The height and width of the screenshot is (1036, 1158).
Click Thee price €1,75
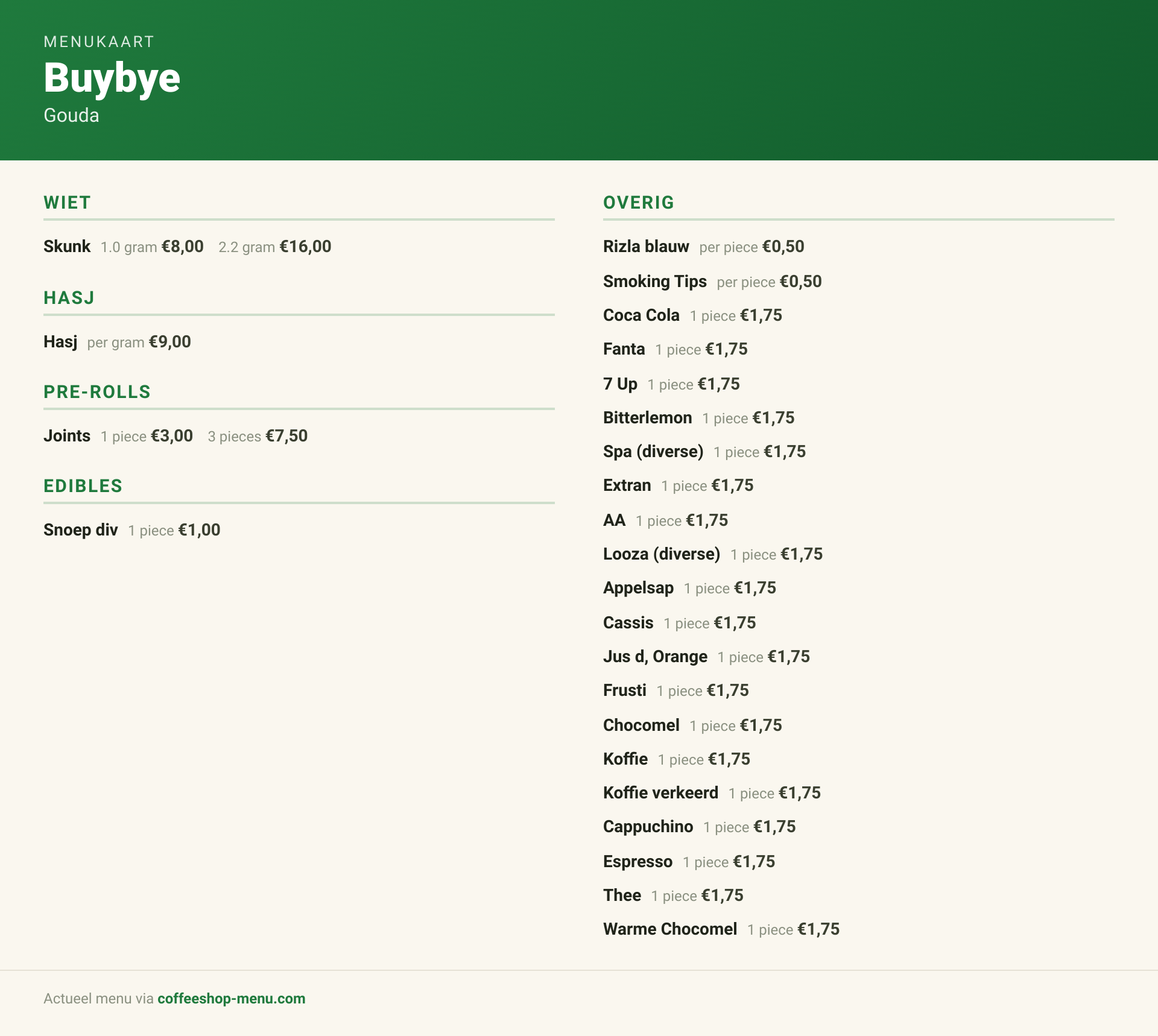coord(723,895)
